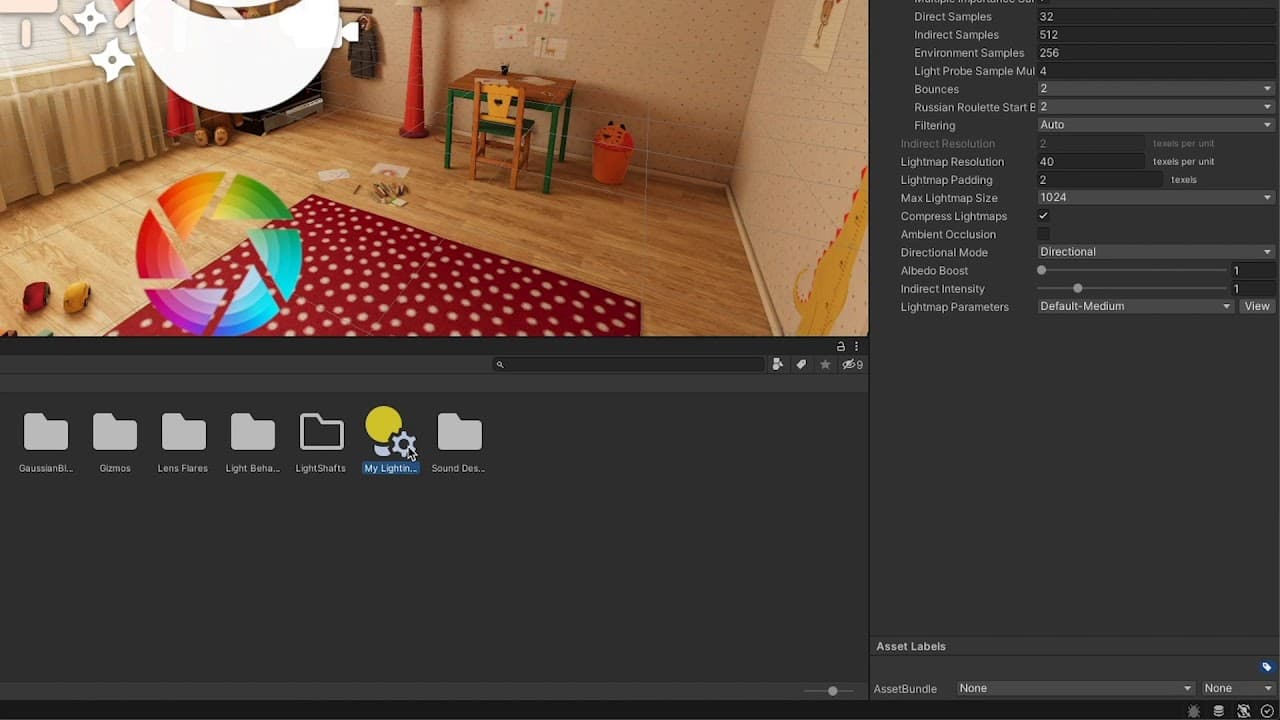
Task: Open the Max Lightmap Size dropdown
Action: point(1156,198)
